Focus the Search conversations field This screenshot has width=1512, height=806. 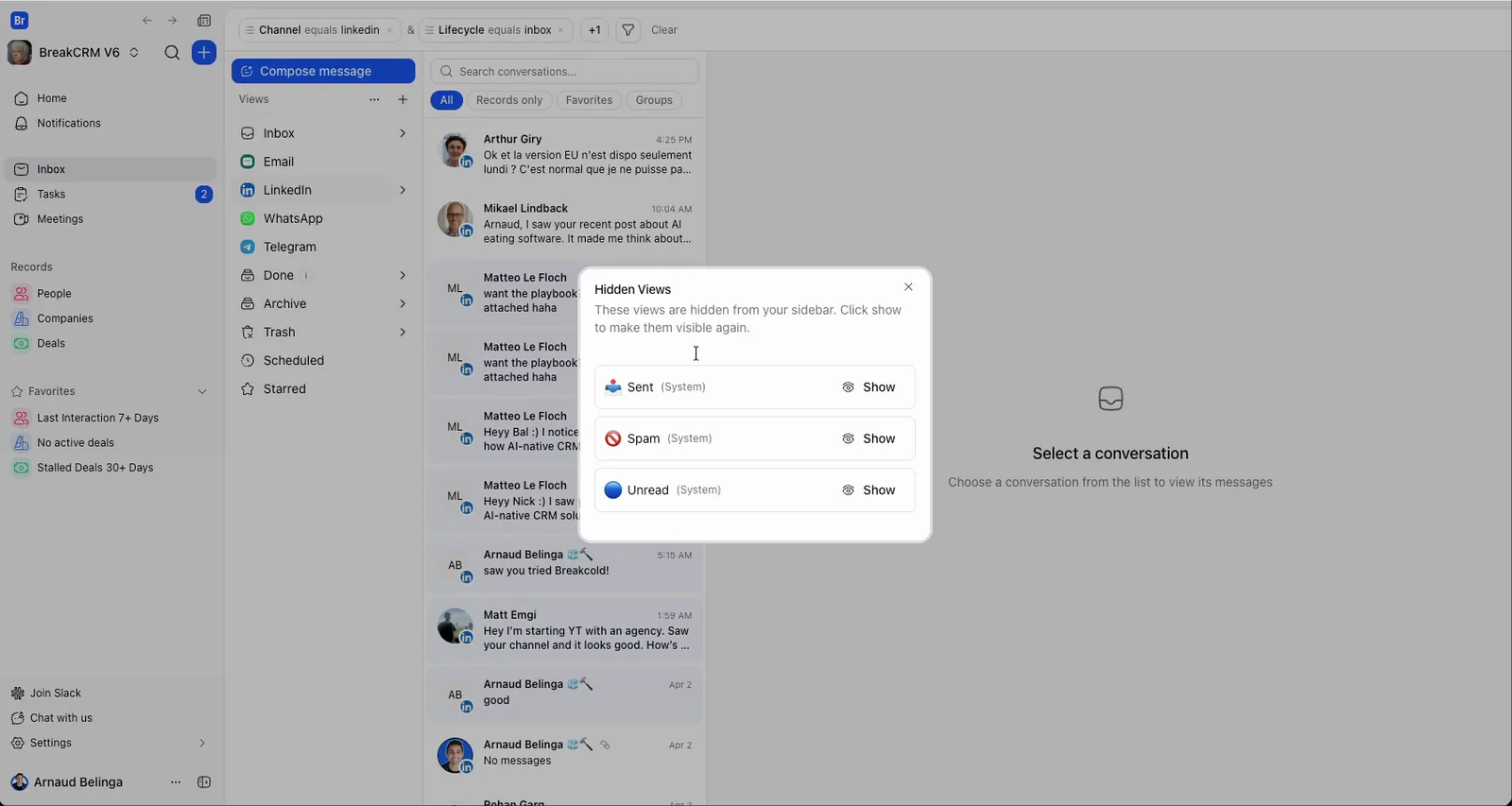564,71
